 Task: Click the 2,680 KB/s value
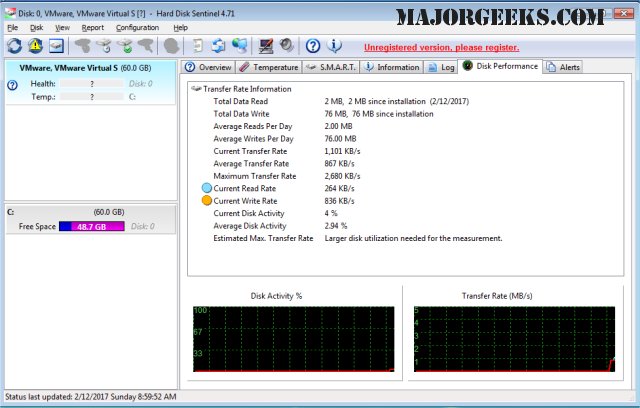(342, 176)
